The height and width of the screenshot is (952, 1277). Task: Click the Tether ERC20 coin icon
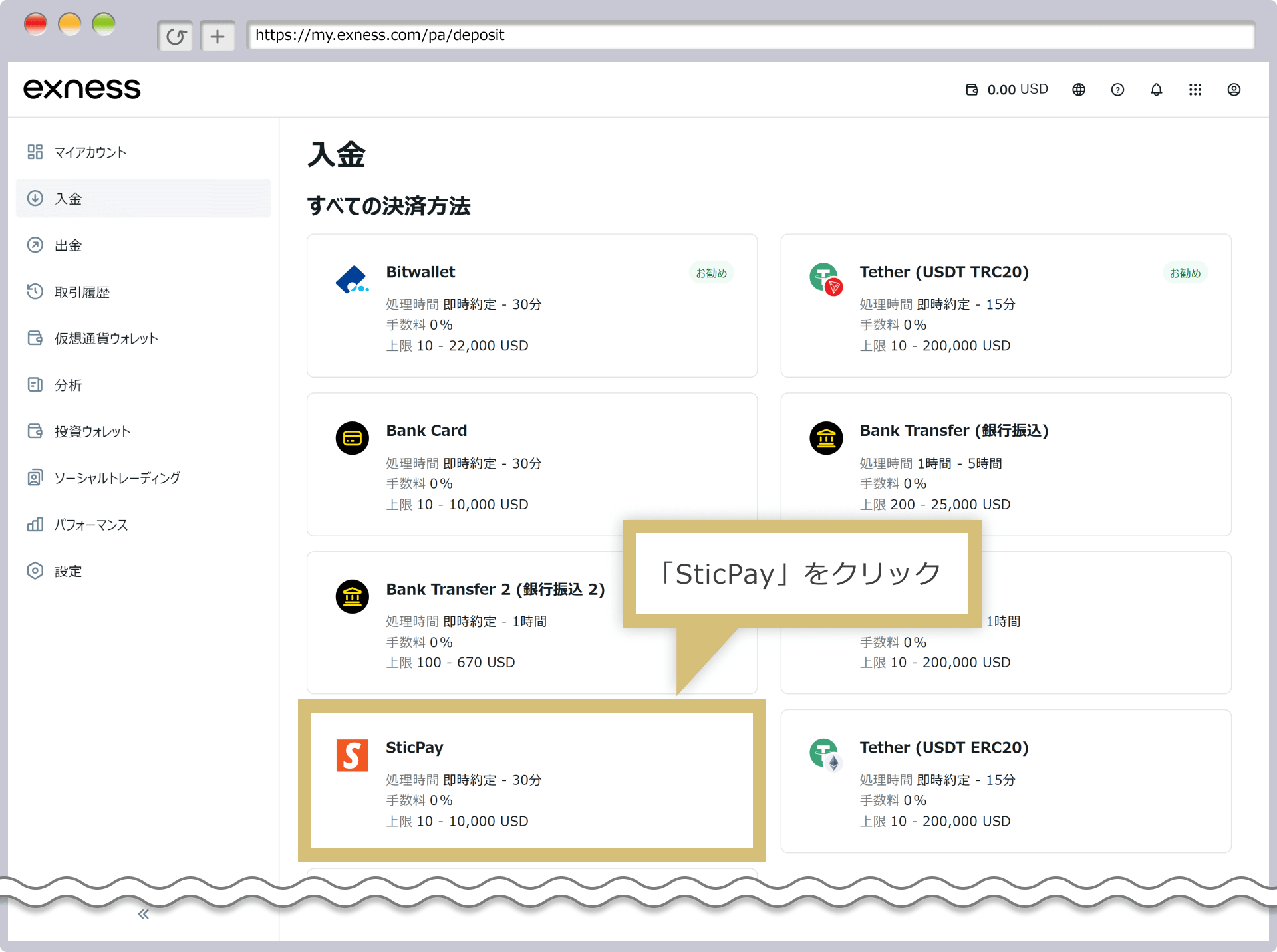point(826,755)
